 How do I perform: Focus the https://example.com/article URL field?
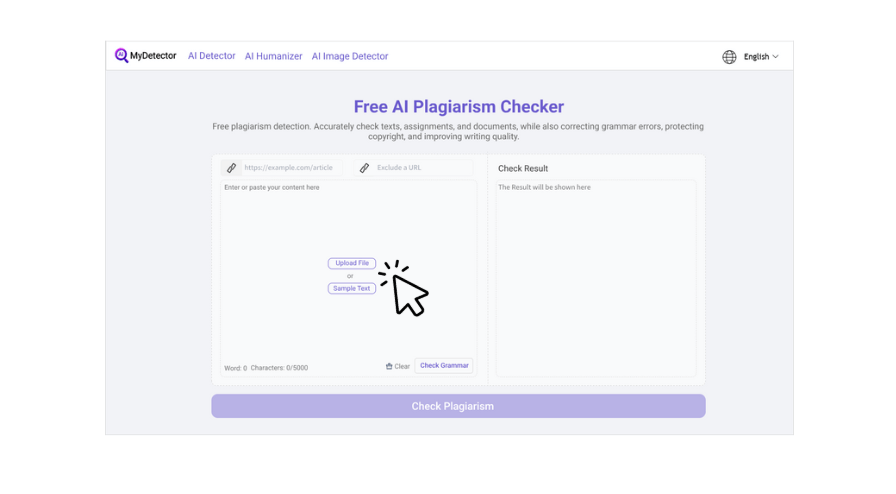pos(290,168)
